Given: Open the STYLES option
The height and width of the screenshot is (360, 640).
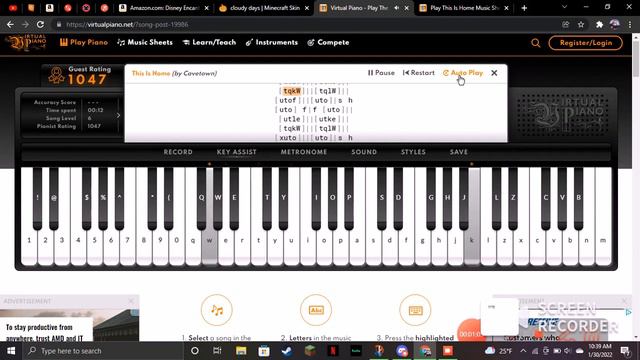Looking at the screenshot, I should coord(413,152).
